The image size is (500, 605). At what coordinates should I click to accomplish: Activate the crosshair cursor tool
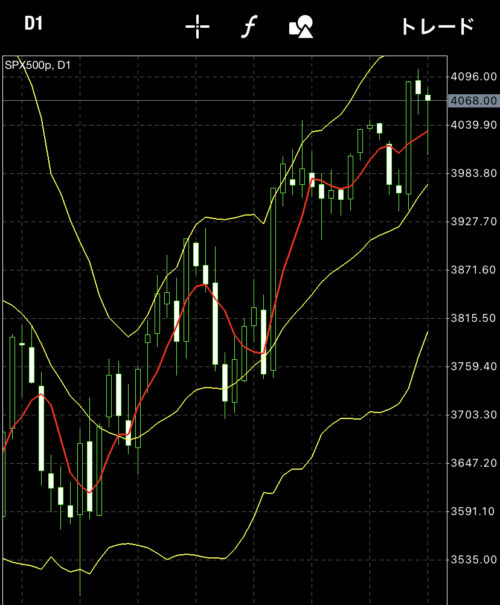click(x=197, y=27)
